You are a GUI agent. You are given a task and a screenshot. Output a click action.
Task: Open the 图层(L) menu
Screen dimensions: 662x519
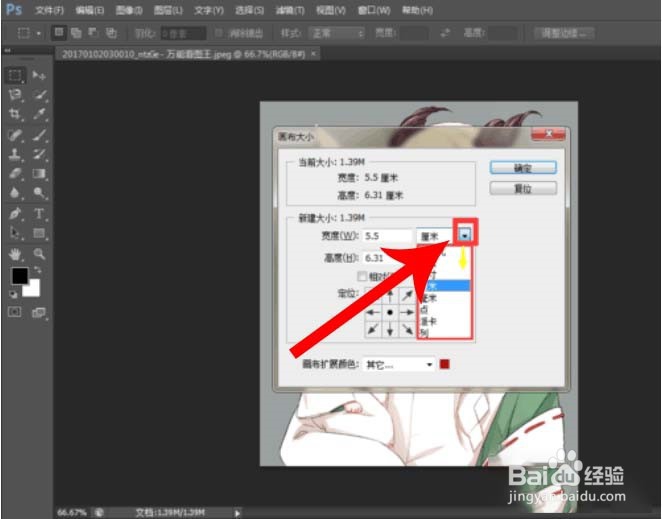tap(168, 10)
